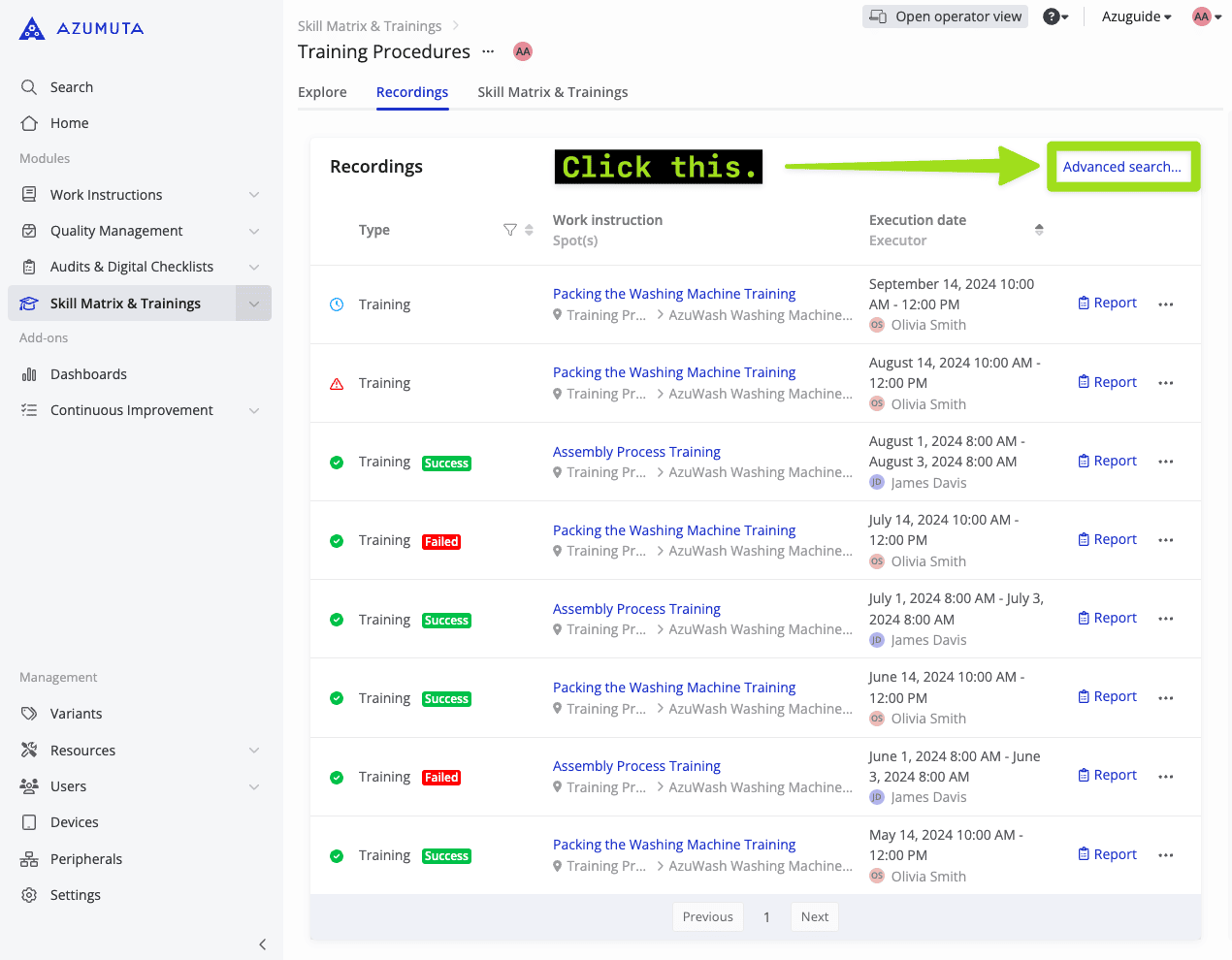Open Advanced search for recordings
Screen dimensions: 1232x960
tap(1122, 166)
